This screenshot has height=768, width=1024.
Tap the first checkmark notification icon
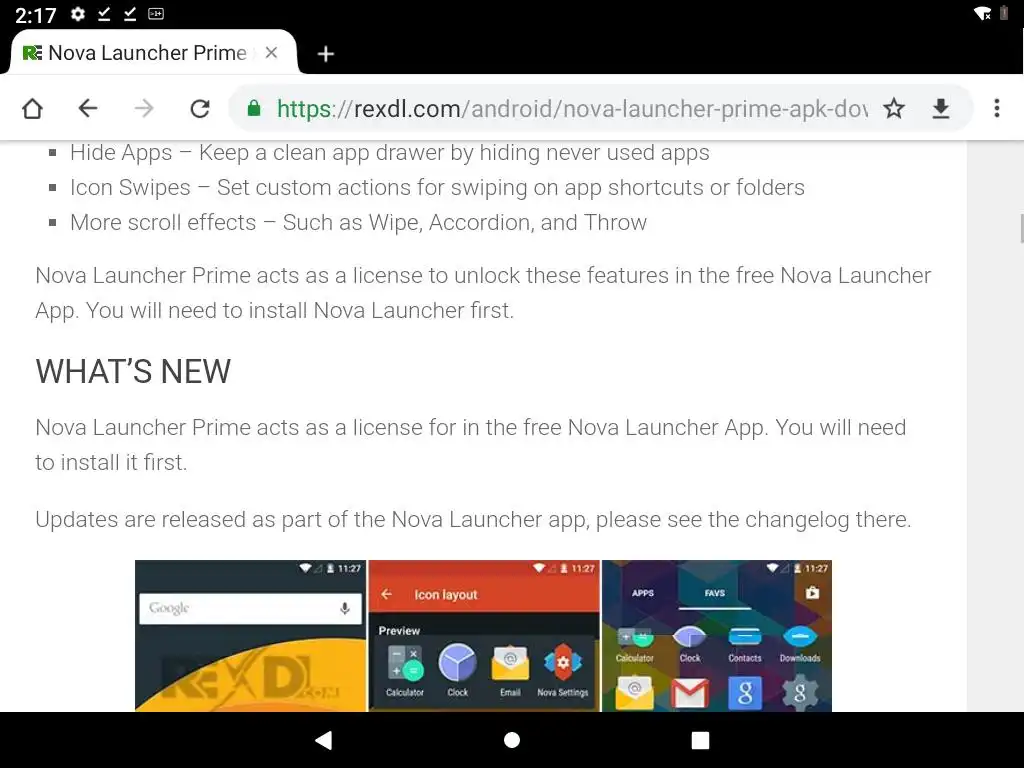point(104,14)
